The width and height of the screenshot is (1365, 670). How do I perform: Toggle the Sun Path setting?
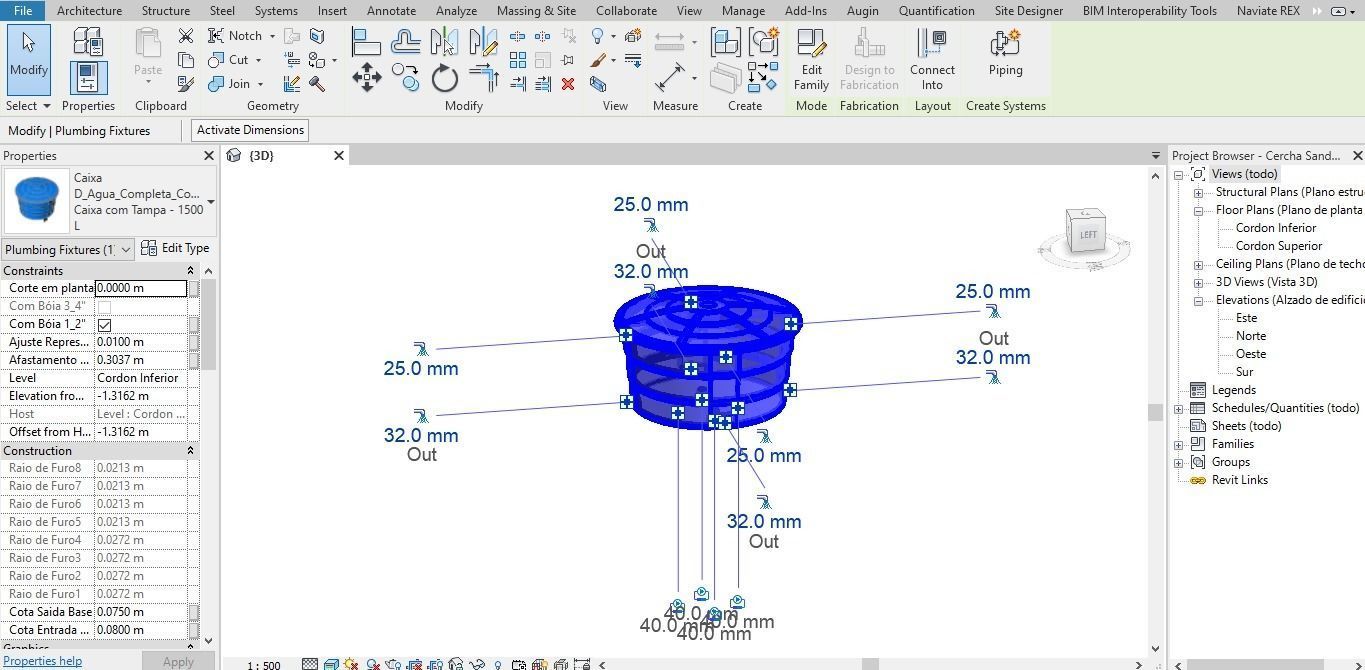tap(353, 663)
